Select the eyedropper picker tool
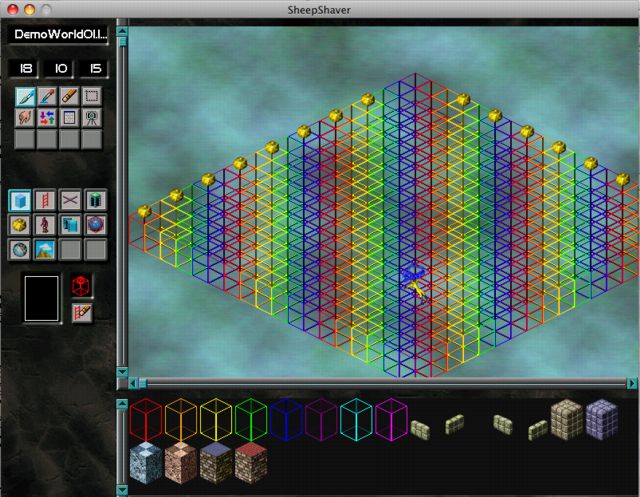This screenshot has height=497, width=640. [47, 96]
